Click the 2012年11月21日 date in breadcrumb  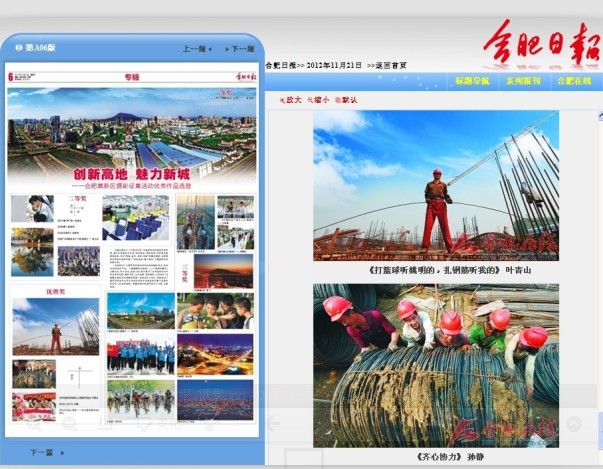tap(336, 64)
